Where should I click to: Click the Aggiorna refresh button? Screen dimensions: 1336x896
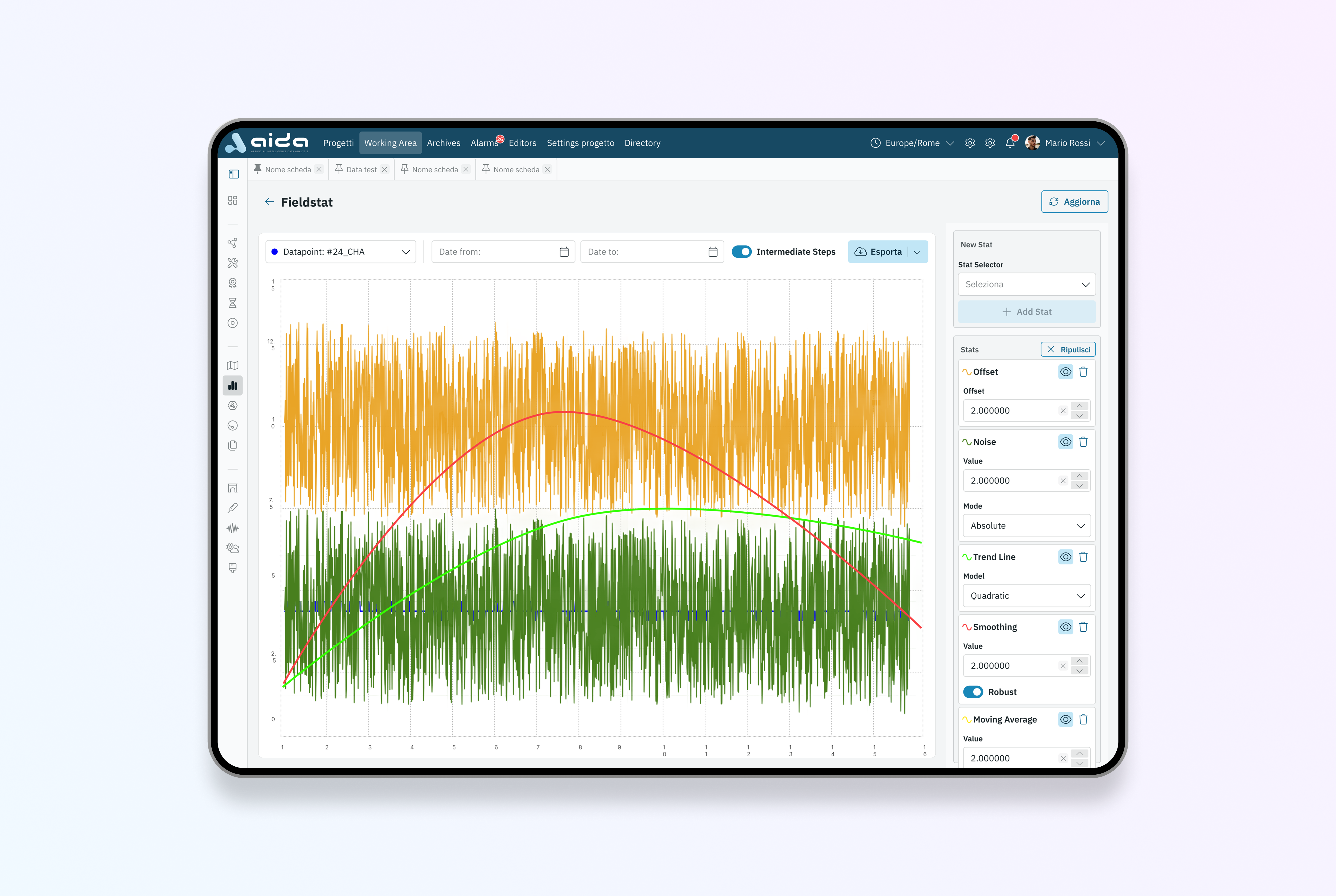tap(1075, 202)
